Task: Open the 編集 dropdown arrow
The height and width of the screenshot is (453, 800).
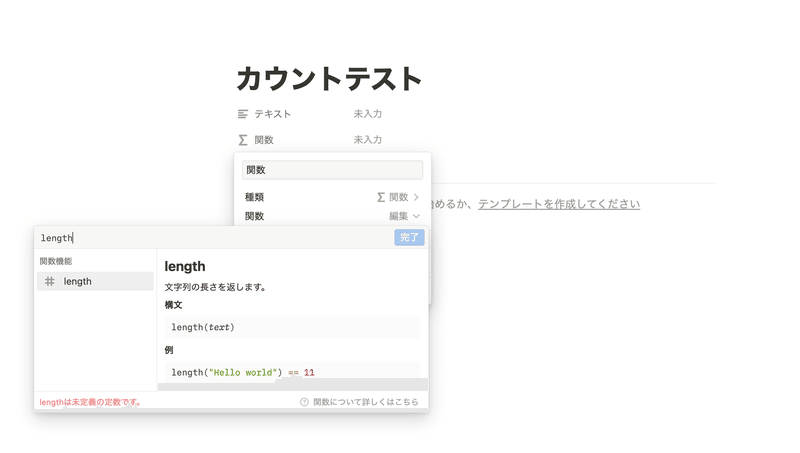Action: point(416,216)
